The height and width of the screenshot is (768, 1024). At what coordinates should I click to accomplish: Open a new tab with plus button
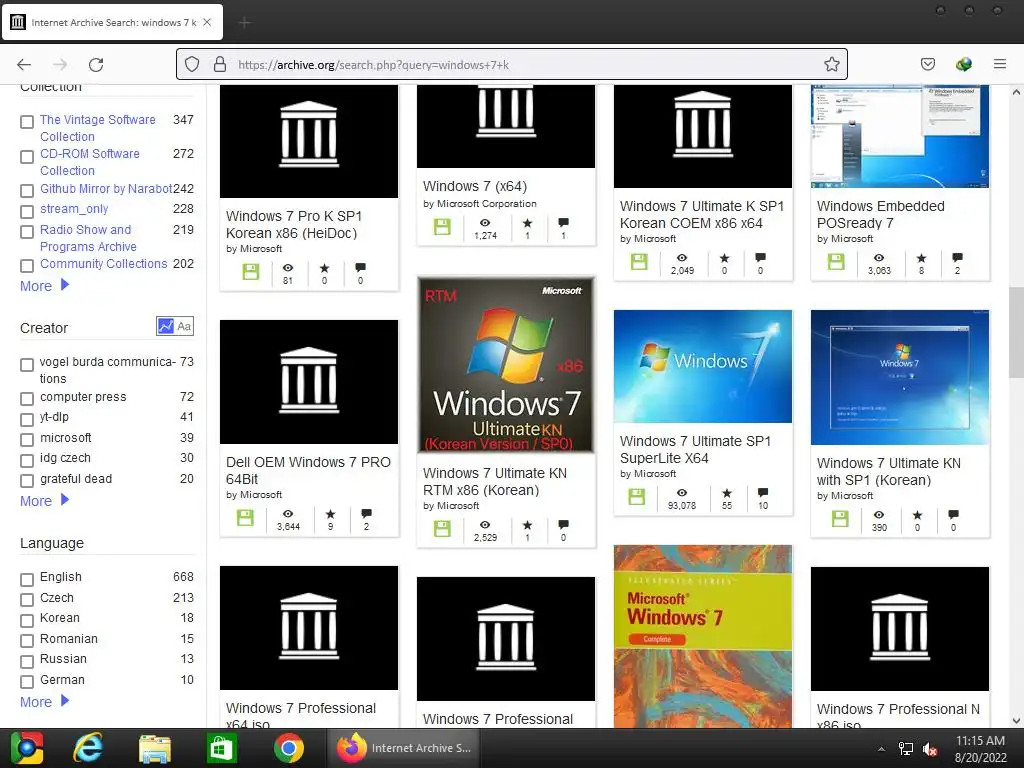click(x=244, y=23)
